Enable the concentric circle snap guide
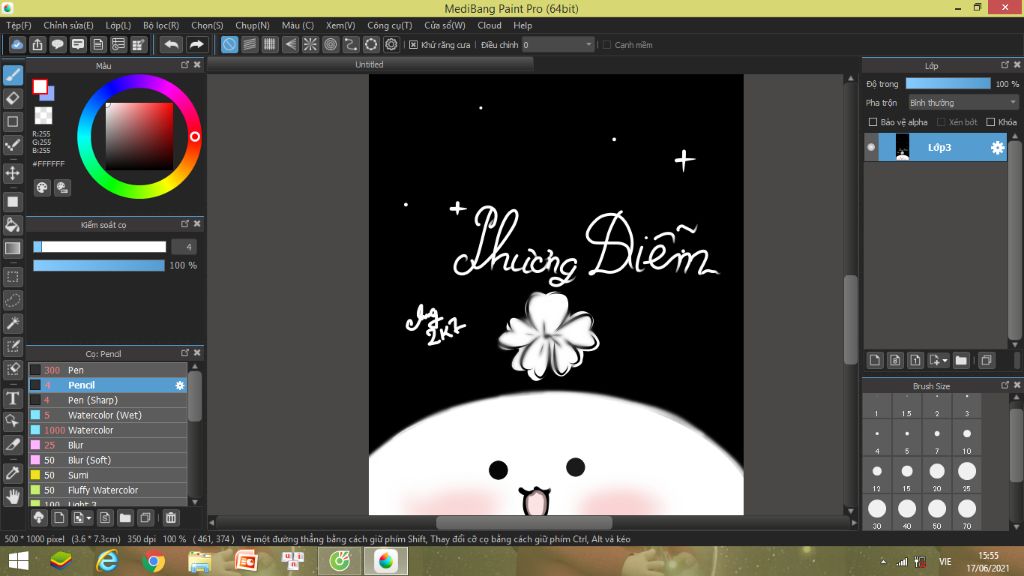1024x576 pixels. click(330, 44)
